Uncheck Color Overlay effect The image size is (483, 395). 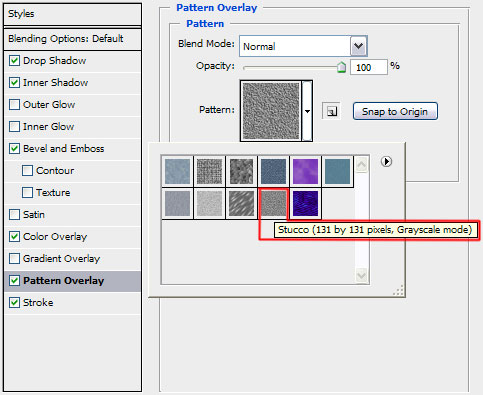tap(14, 237)
